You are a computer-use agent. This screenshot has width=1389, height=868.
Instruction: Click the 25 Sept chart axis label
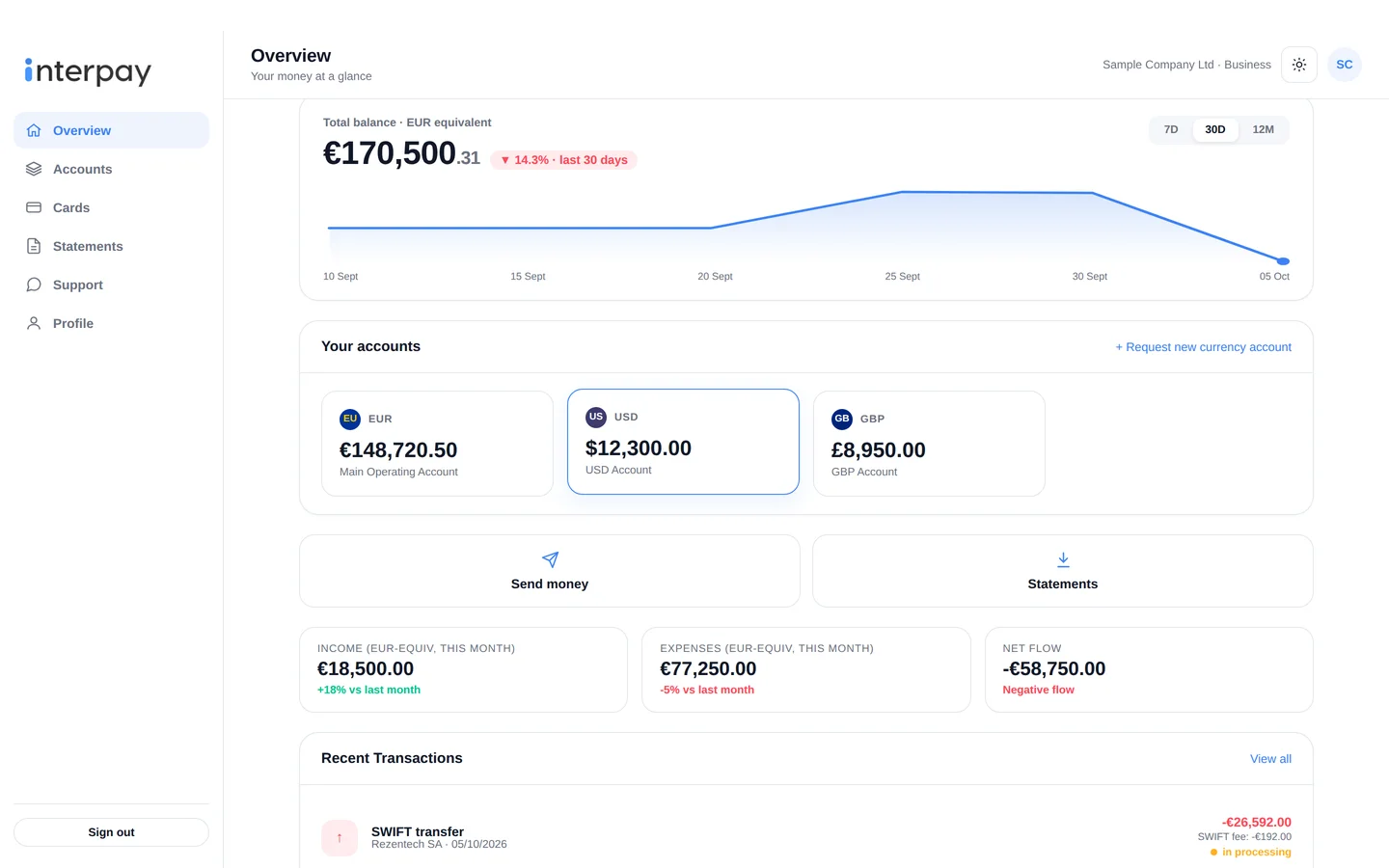[x=902, y=276]
